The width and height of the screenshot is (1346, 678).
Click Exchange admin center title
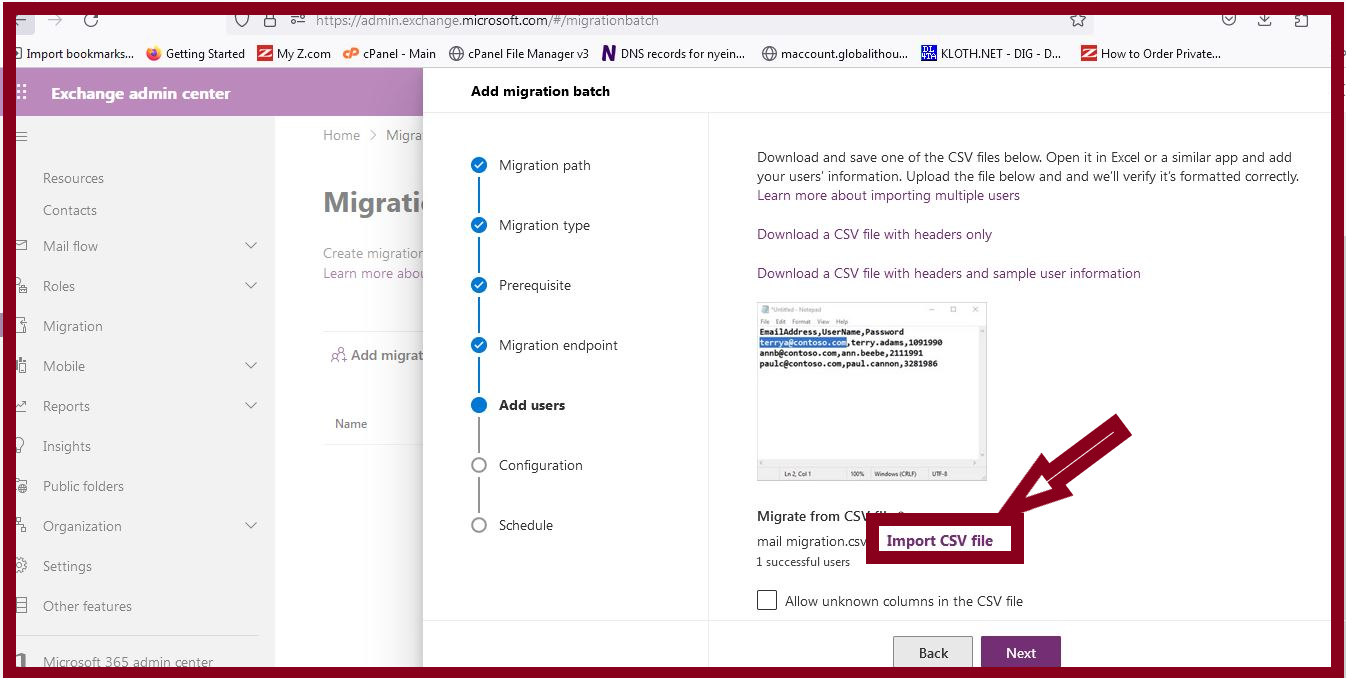click(141, 93)
